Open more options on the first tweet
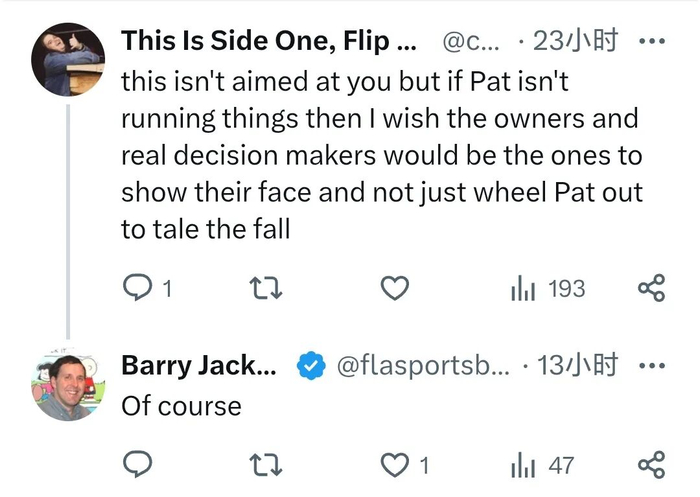700x497 pixels. [x=651, y=42]
